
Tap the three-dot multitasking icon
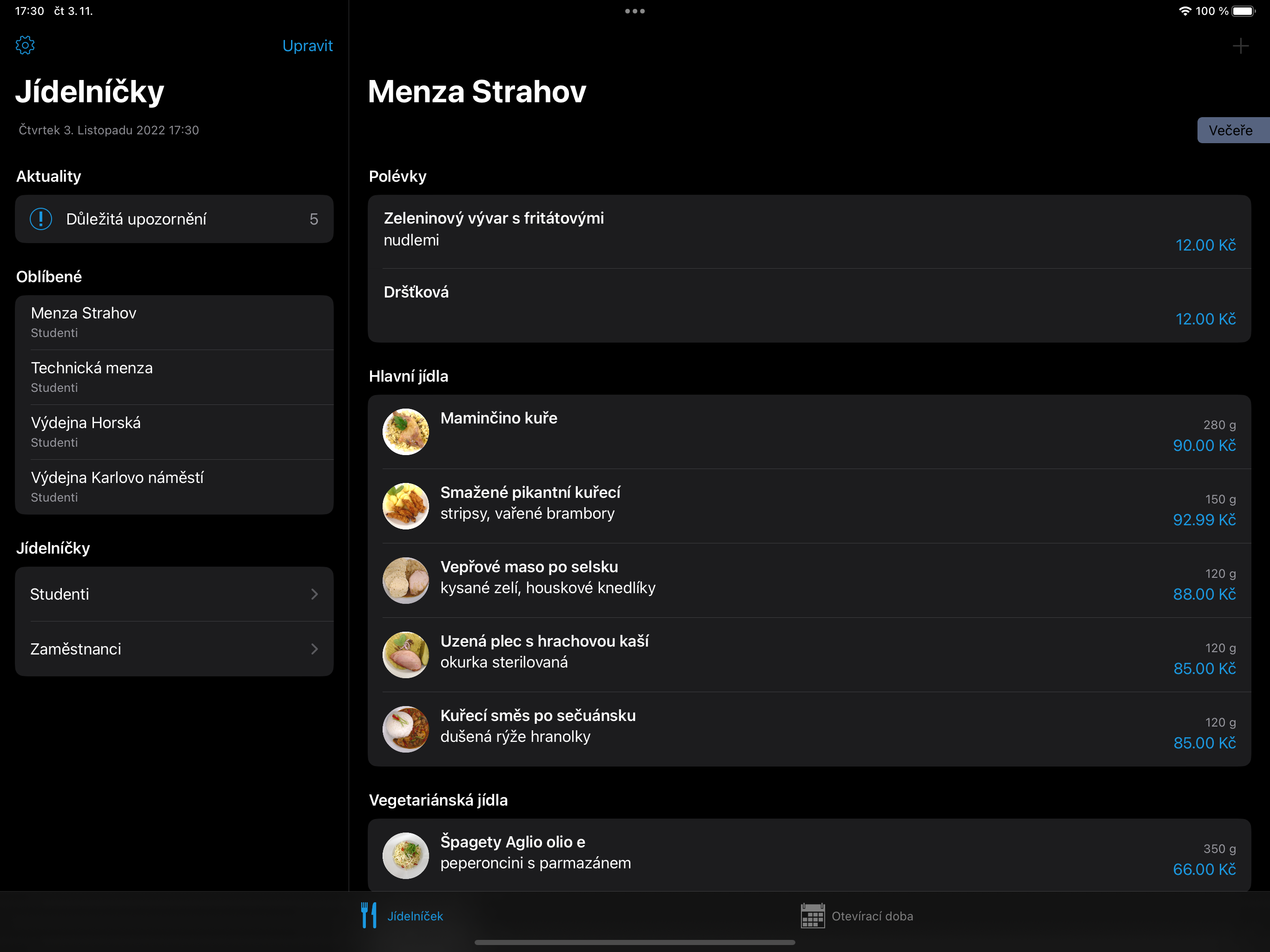(x=635, y=11)
